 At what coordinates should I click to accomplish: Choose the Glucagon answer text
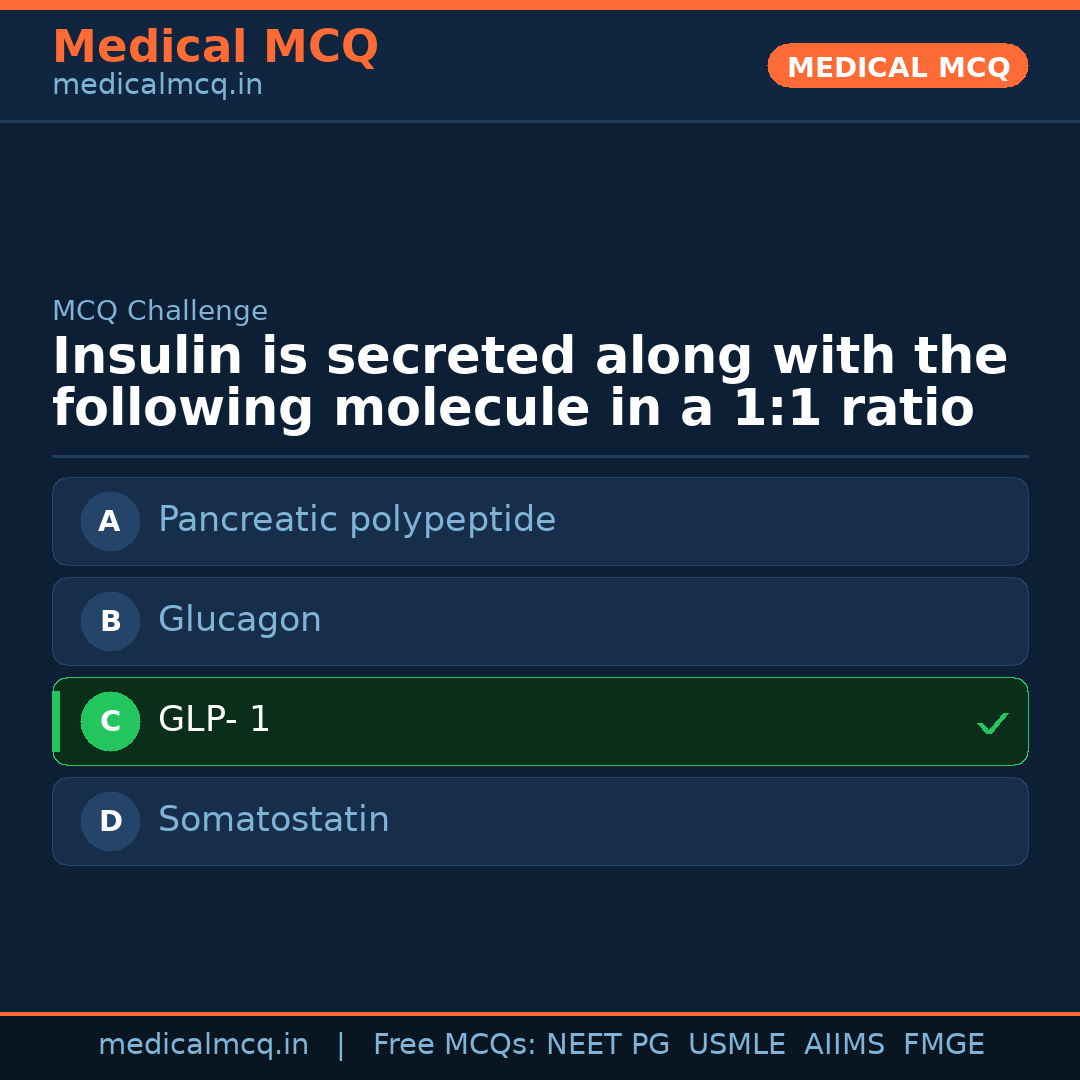pyautogui.click(x=239, y=620)
